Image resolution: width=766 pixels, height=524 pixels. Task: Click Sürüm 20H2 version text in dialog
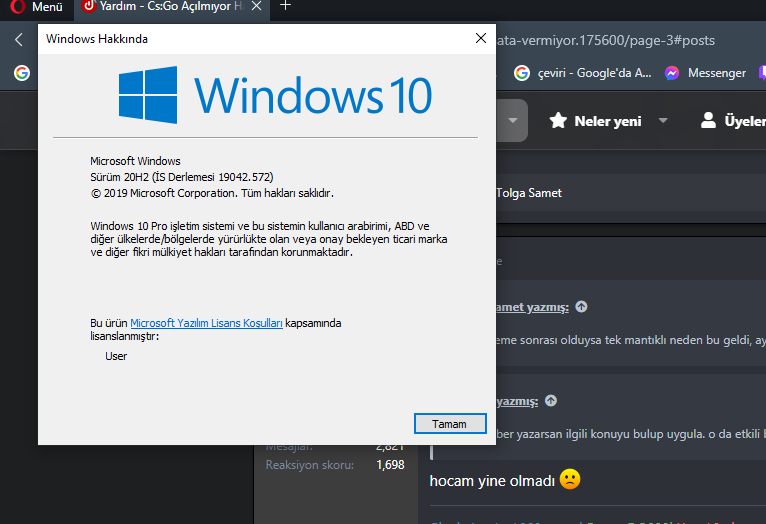[182, 177]
